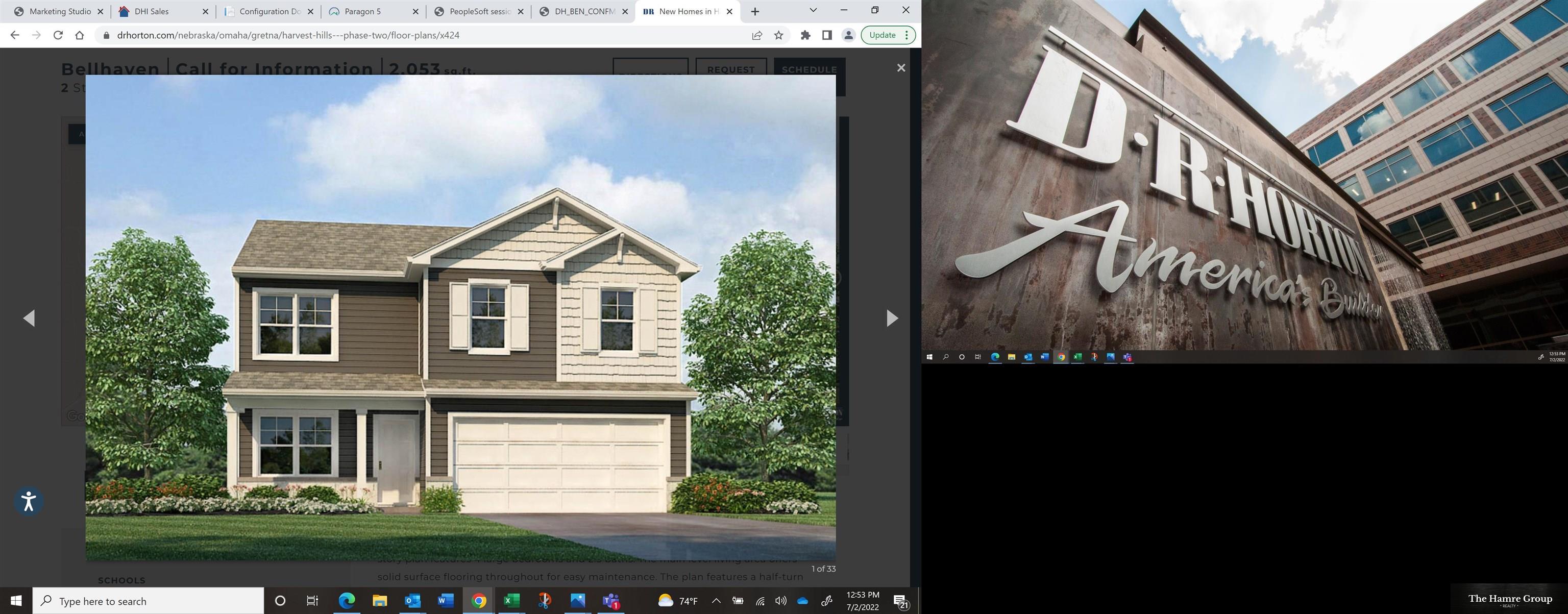Open the Chrome home page
1568x614 pixels.
tap(79, 35)
